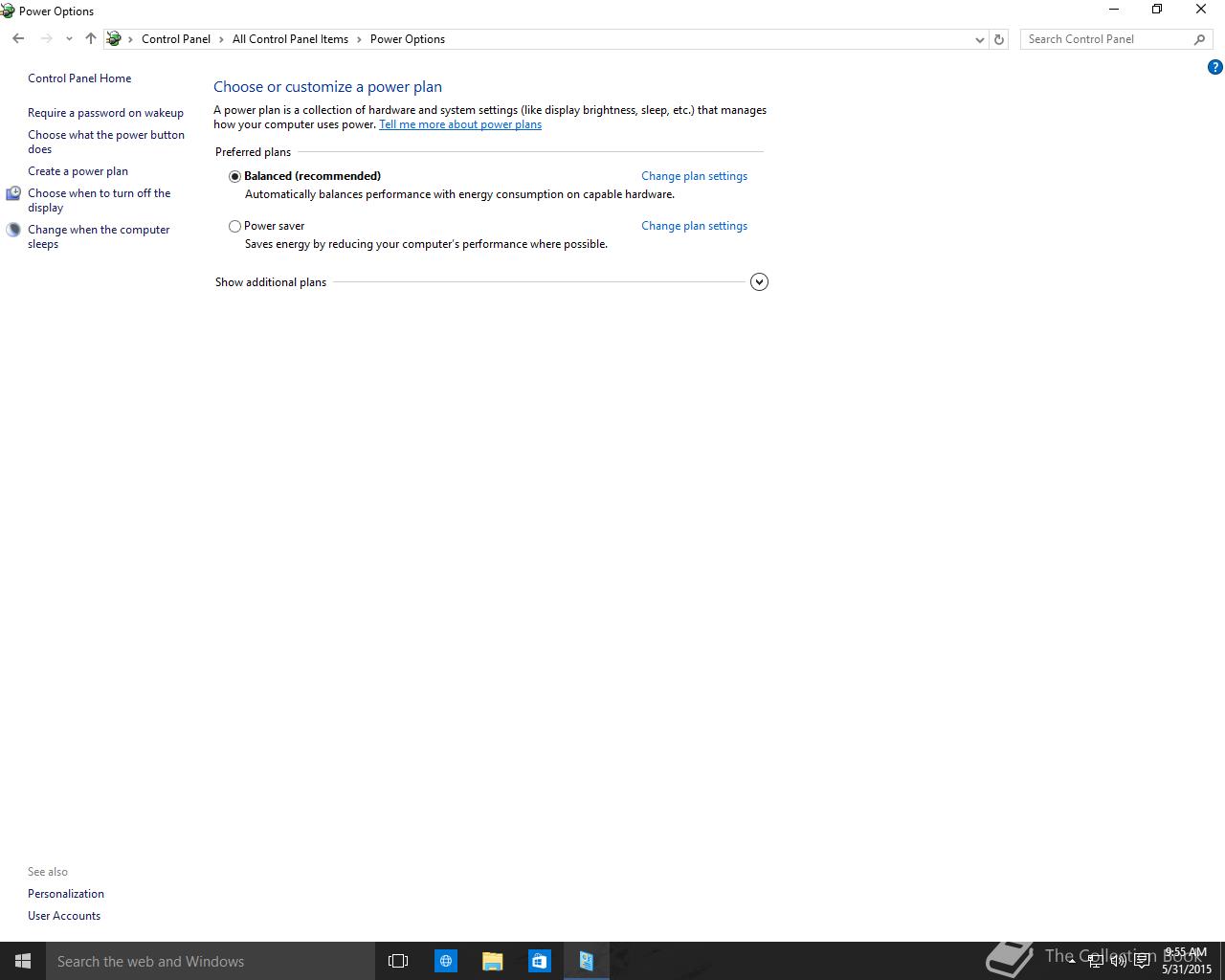Expand the chevron left of Control Panel in the address bar
The height and width of the screenshot is (980, 1225).
coord(131,39)
